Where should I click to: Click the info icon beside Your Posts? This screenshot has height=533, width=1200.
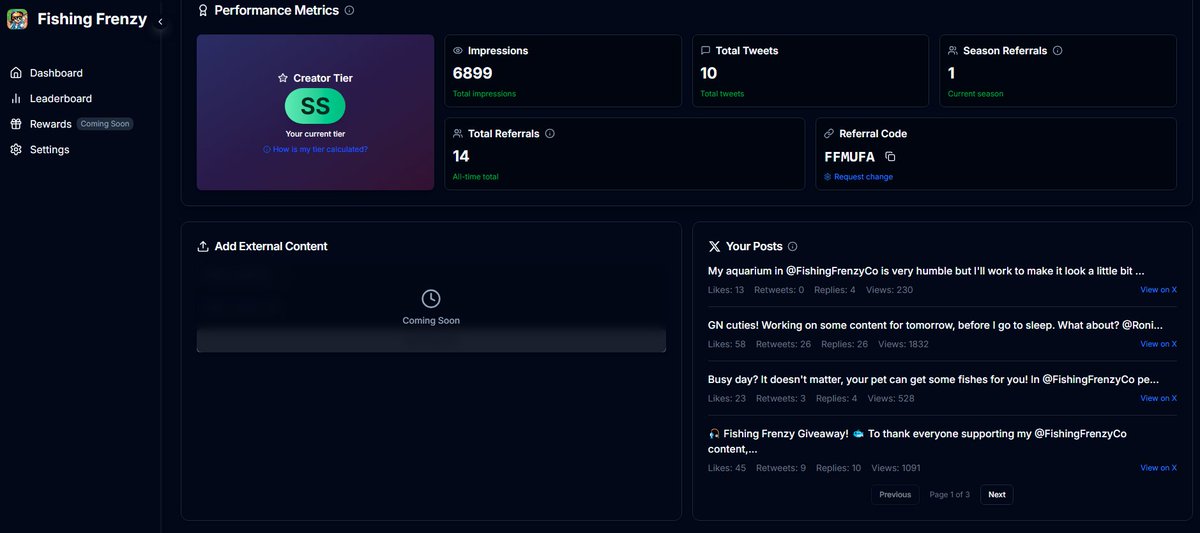[x=793, y=246]
